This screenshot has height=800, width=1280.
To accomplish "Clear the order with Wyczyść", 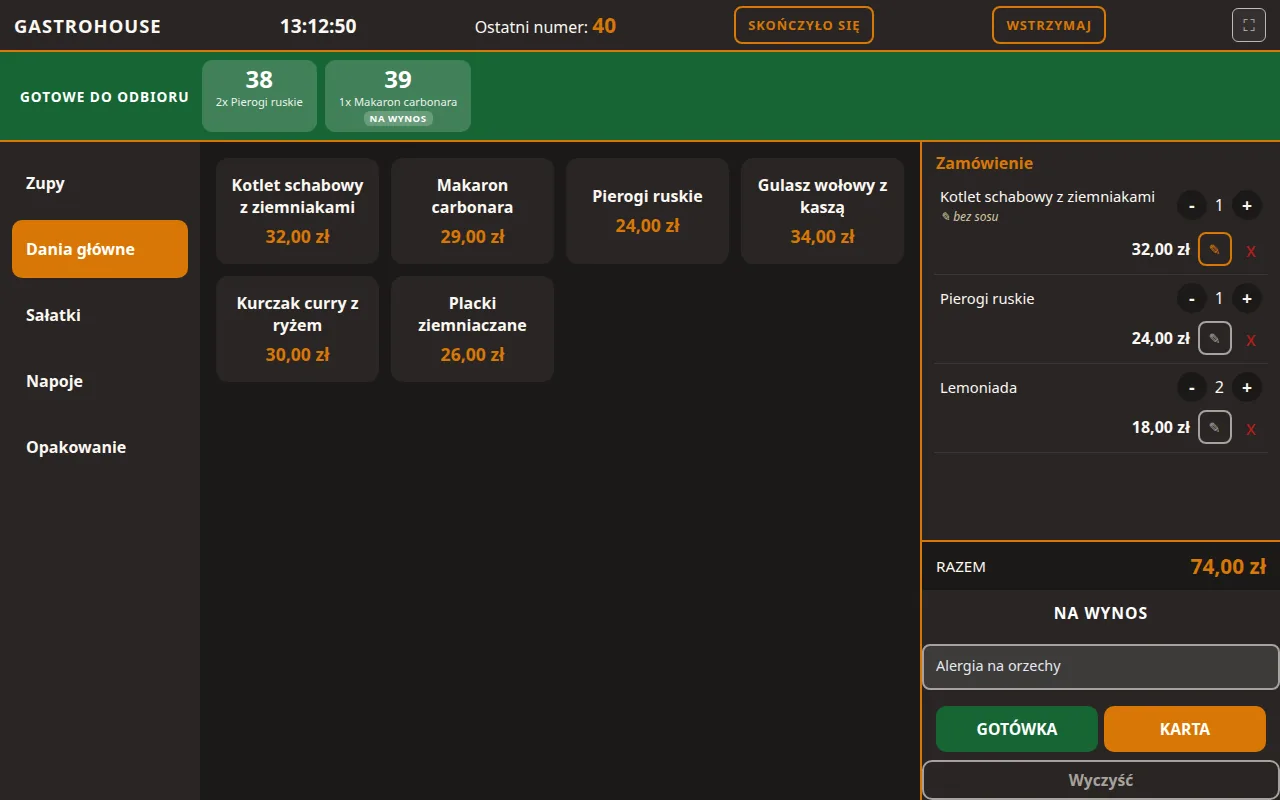I will point(1101,780).
